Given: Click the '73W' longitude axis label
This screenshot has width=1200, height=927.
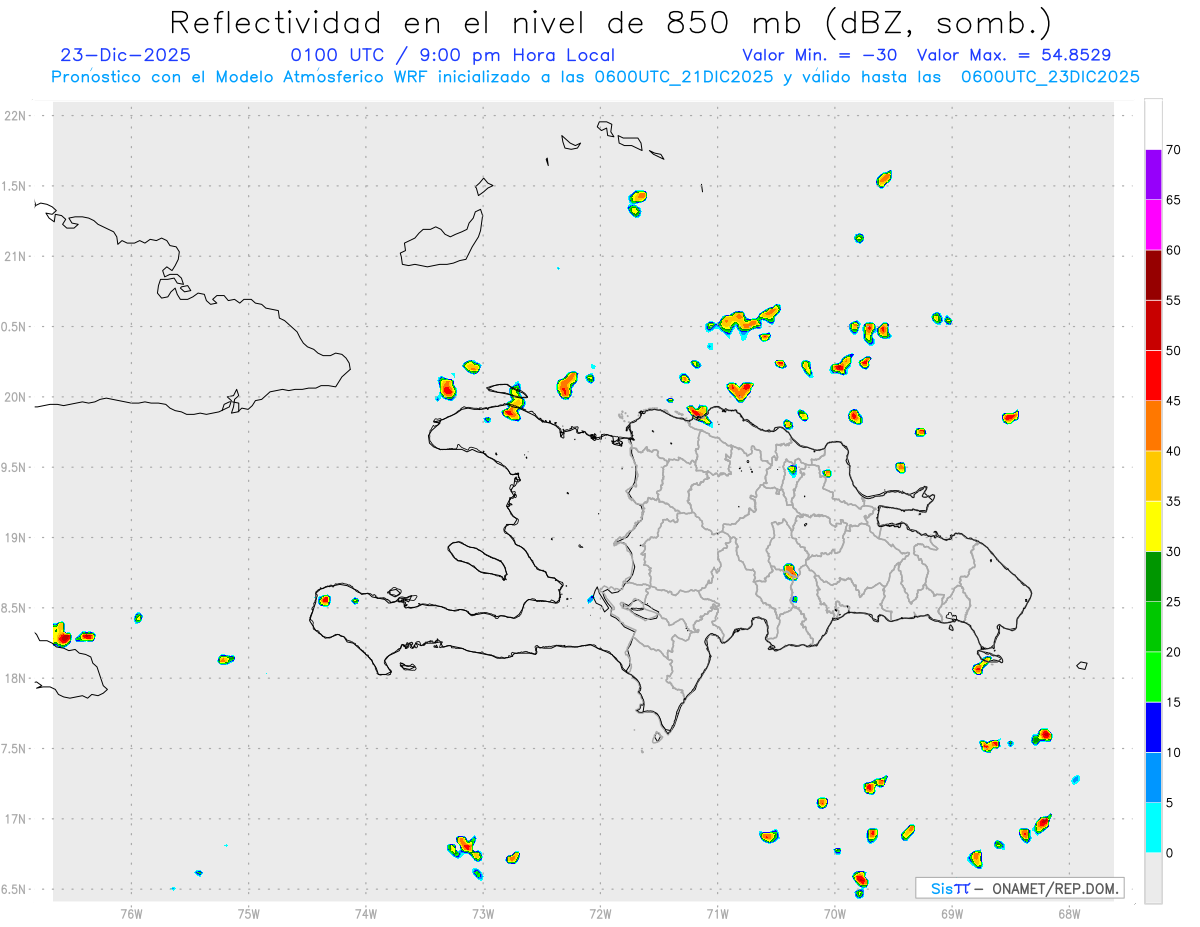Looking at the screenshot, I should pyautogui.click(x=483, y=913).
